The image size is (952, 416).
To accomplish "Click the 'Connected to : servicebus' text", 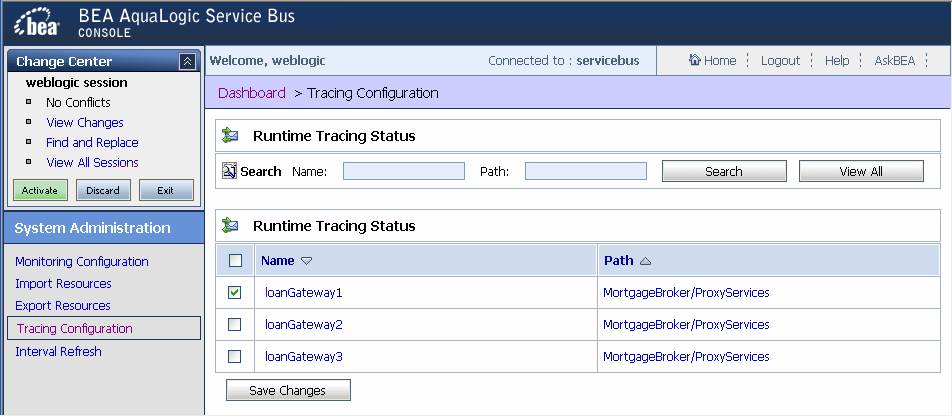I will [x=563, y=61].
